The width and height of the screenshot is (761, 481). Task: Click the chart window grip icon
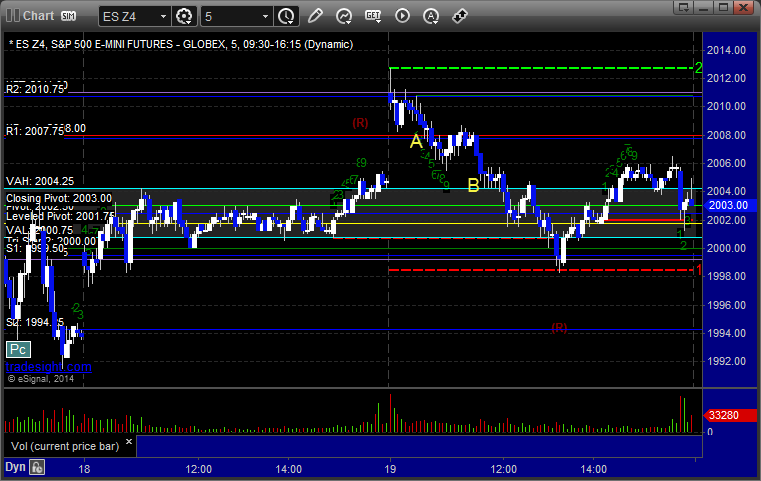[13, 16]
